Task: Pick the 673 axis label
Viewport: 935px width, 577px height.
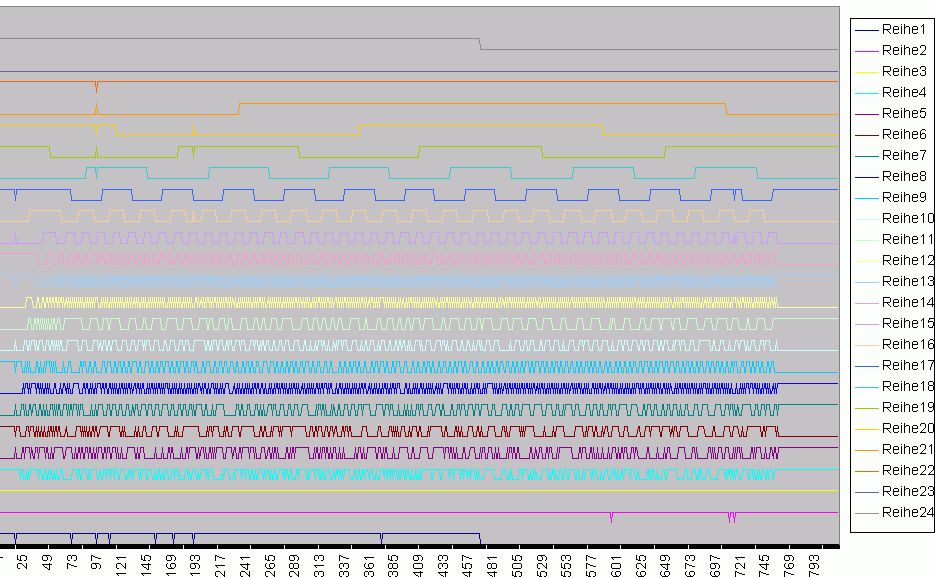Action: (690, 566)
